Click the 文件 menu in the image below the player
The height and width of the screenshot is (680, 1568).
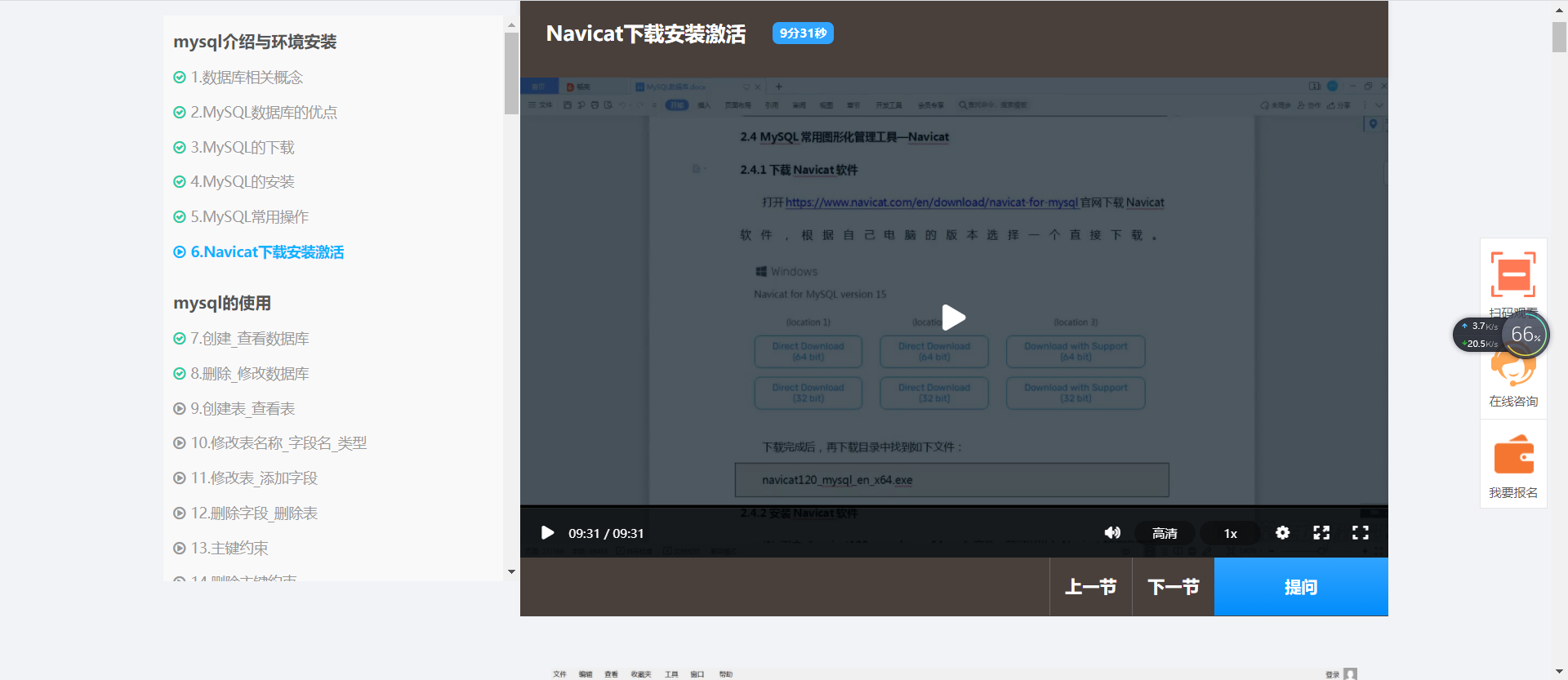[x=559, y=674]
